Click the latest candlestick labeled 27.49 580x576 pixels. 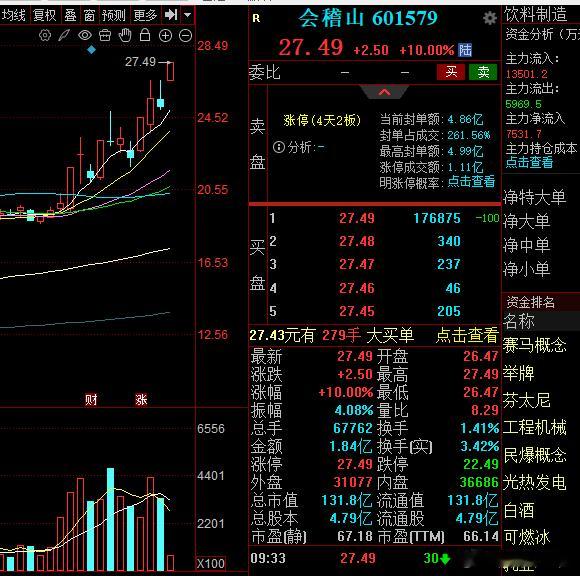(170, 71)
